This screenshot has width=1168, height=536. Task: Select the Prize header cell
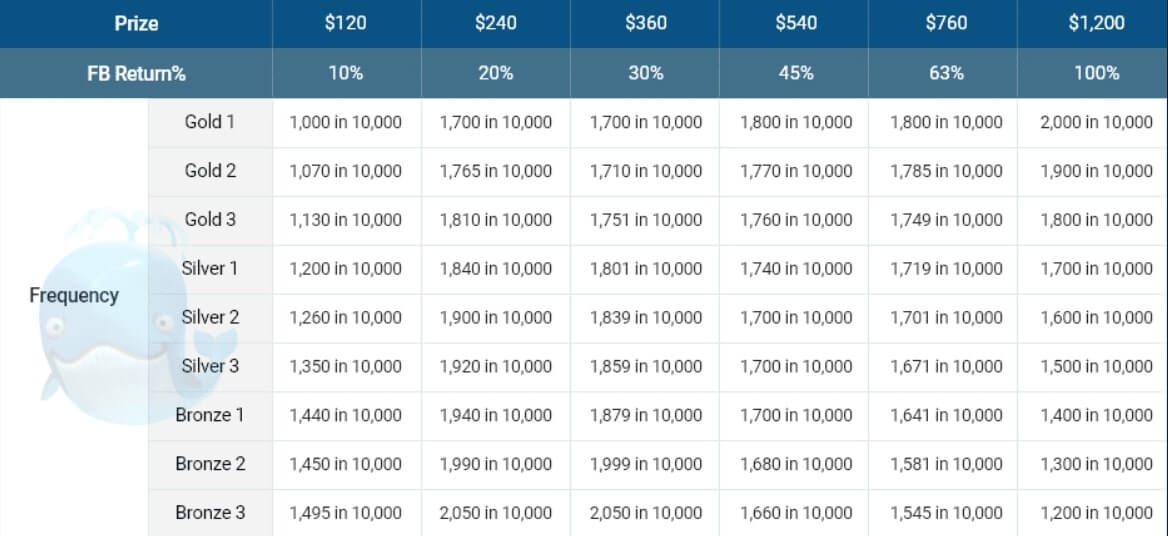(x=136, y=23)
